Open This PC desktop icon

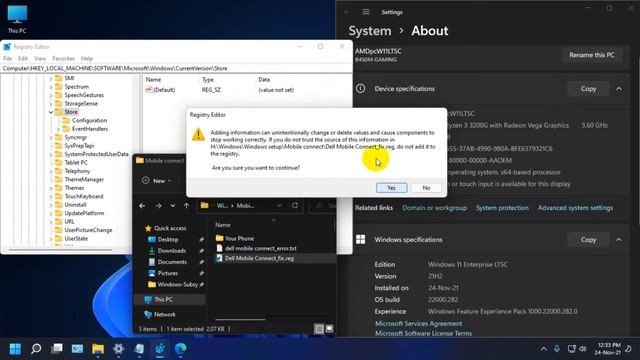pyautogui.click(x=17, y=19)
